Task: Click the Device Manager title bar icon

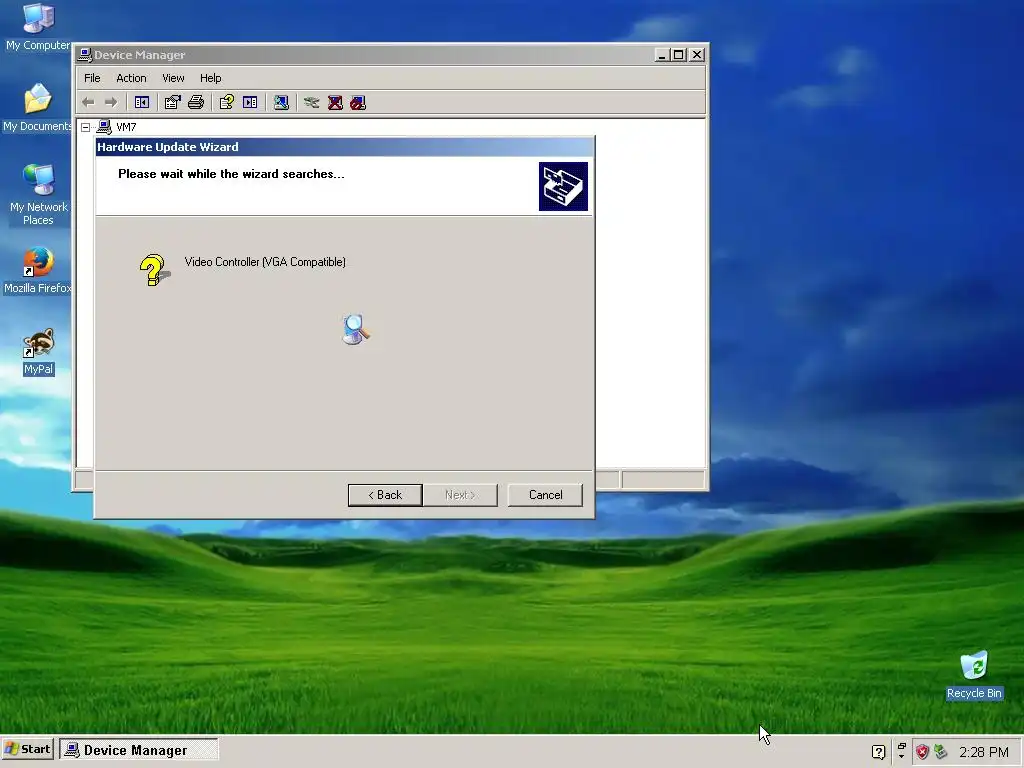Action: pos(85,55)
